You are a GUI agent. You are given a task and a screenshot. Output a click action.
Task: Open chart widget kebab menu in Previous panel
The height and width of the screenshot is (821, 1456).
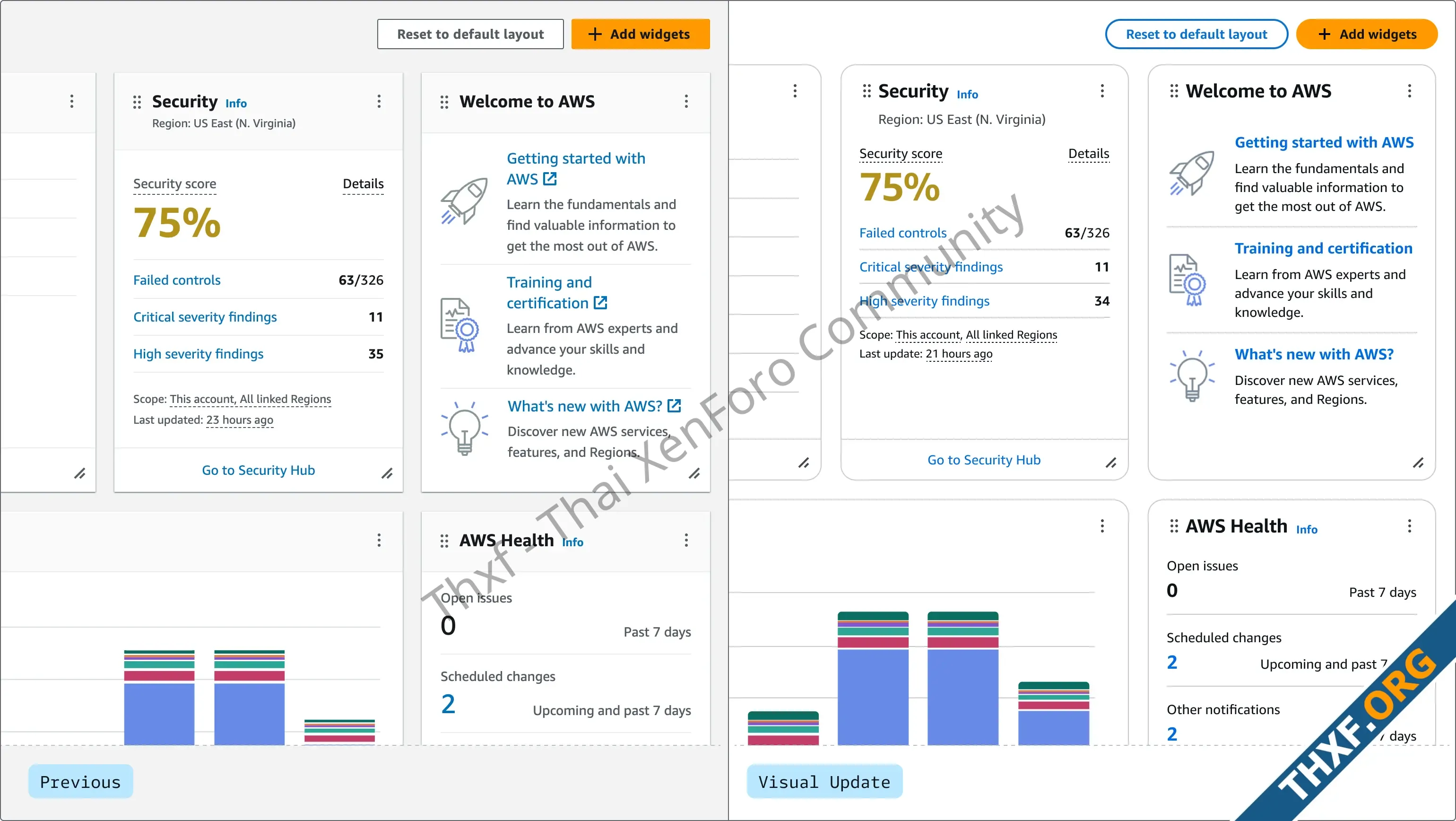pos(379,540)
